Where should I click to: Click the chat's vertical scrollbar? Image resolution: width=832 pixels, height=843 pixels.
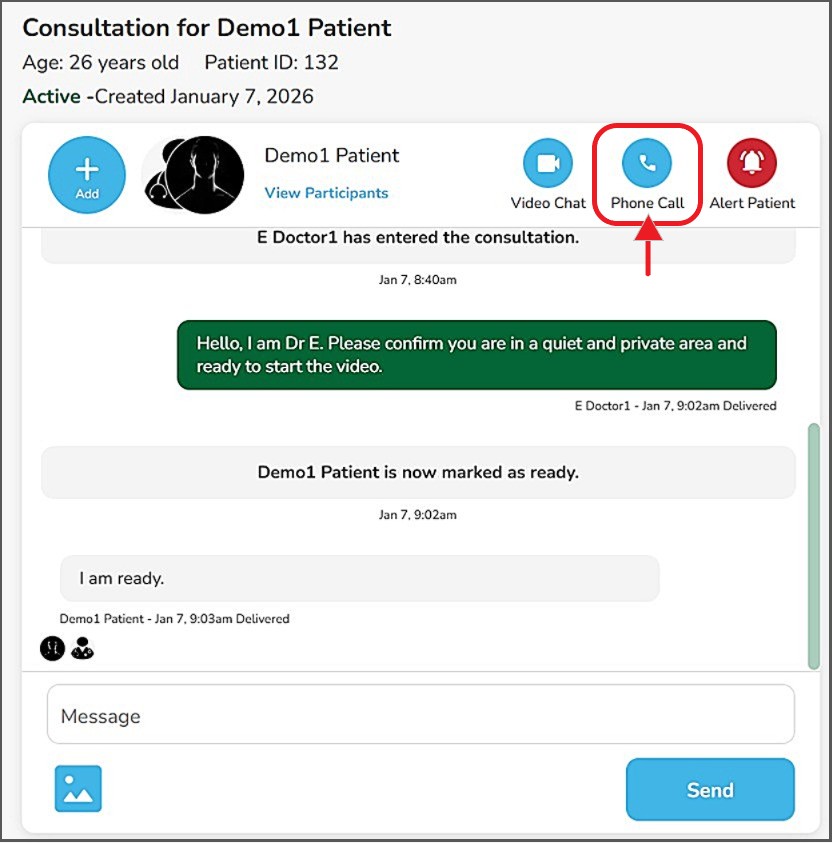(814, 545)
